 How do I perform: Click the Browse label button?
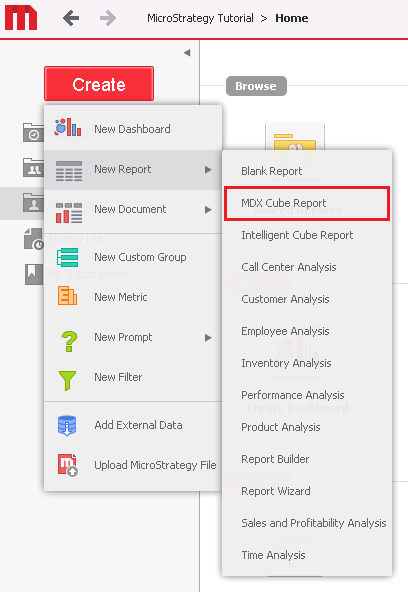(256, 86)
